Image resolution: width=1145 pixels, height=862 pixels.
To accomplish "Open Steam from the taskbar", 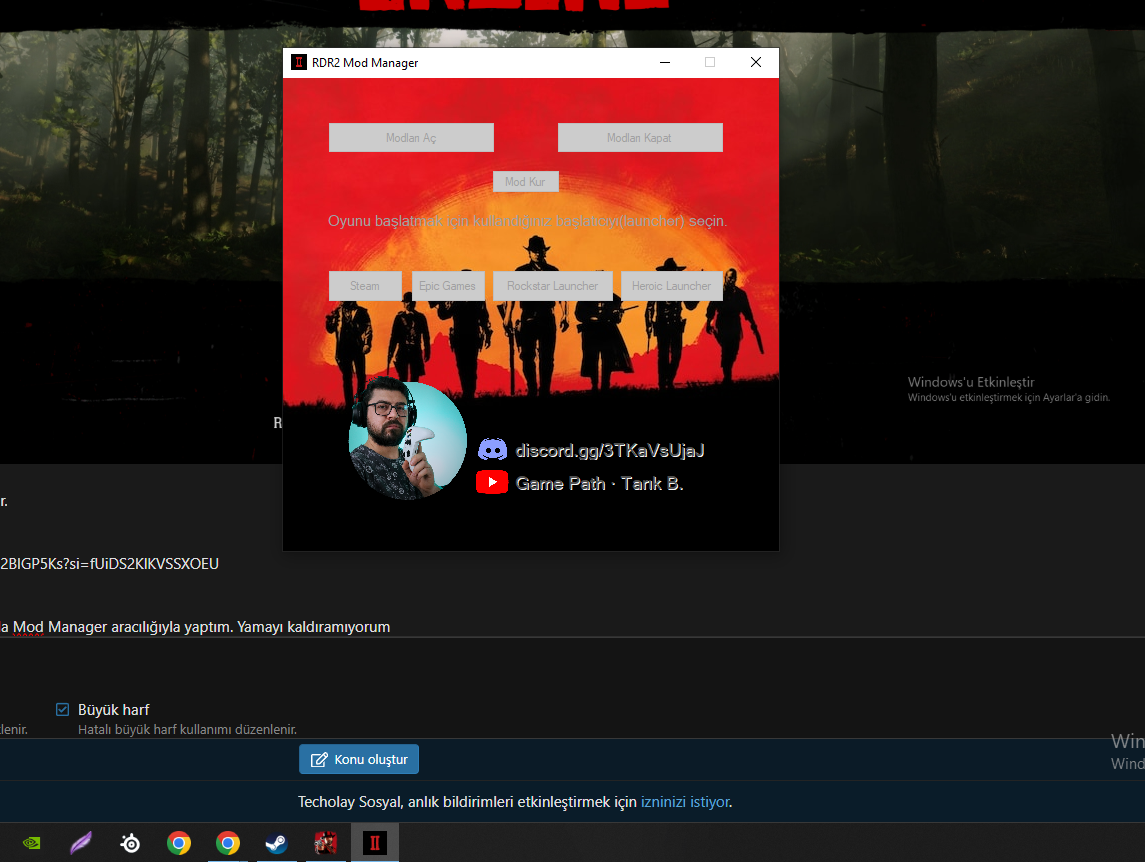I will coord(276,843).
